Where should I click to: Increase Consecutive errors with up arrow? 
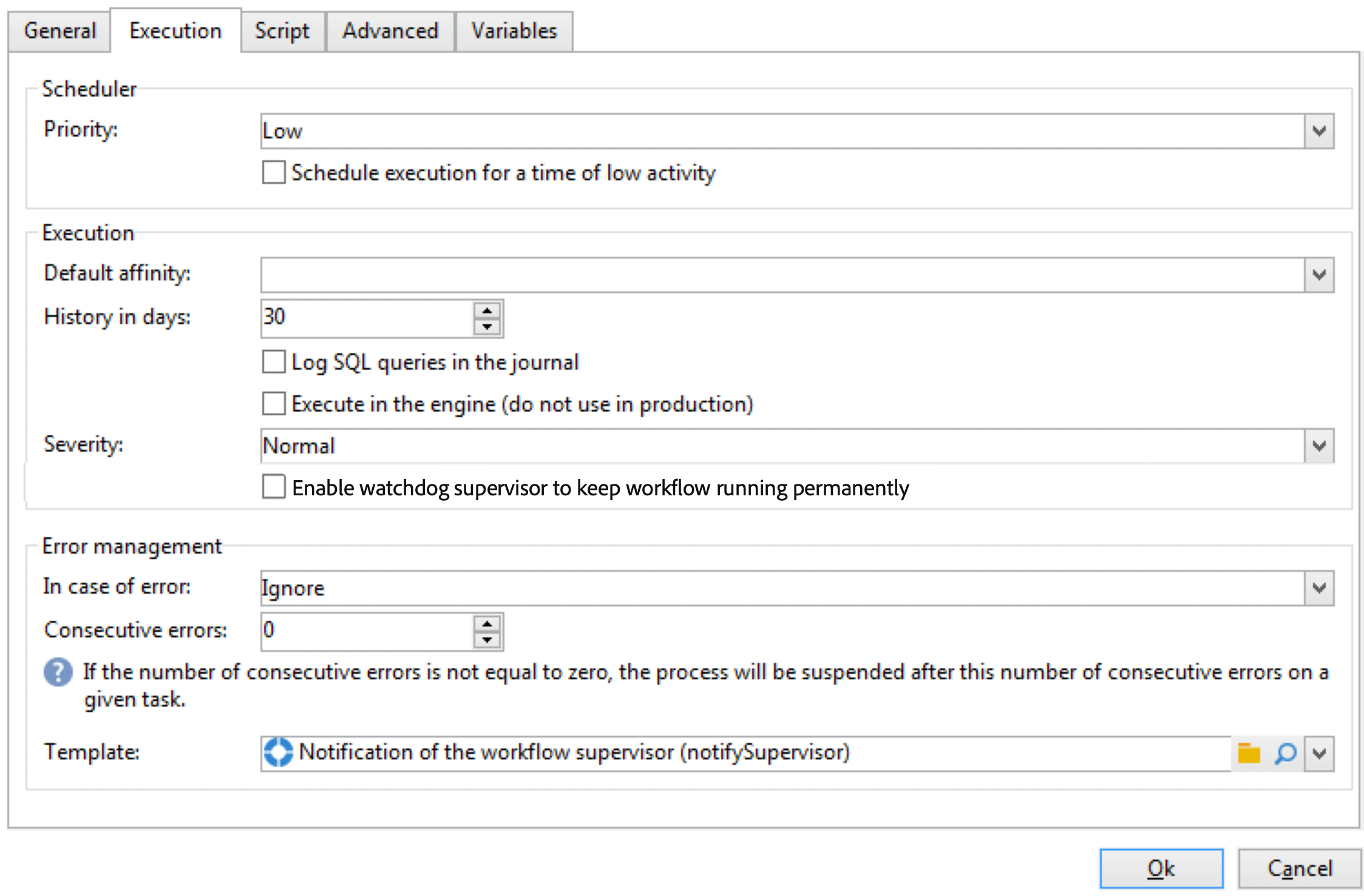(487, 623)
